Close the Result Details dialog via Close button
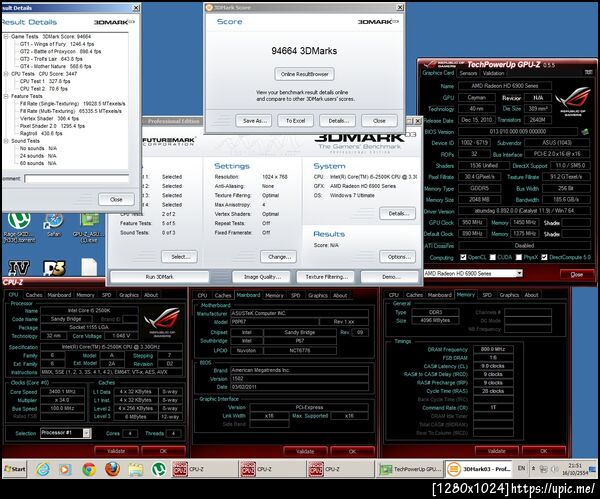This screenshot has height=499, width=600. tap(116, 199)
